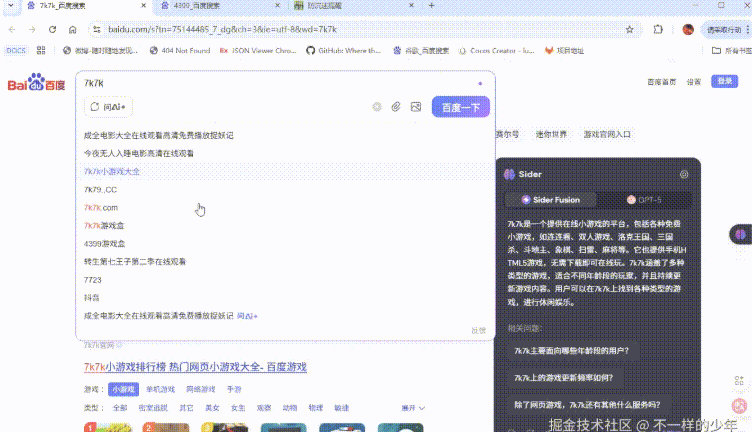Open the 404 Not Found bookmark
The image size is (752, 432).
(x=180, y=50)
